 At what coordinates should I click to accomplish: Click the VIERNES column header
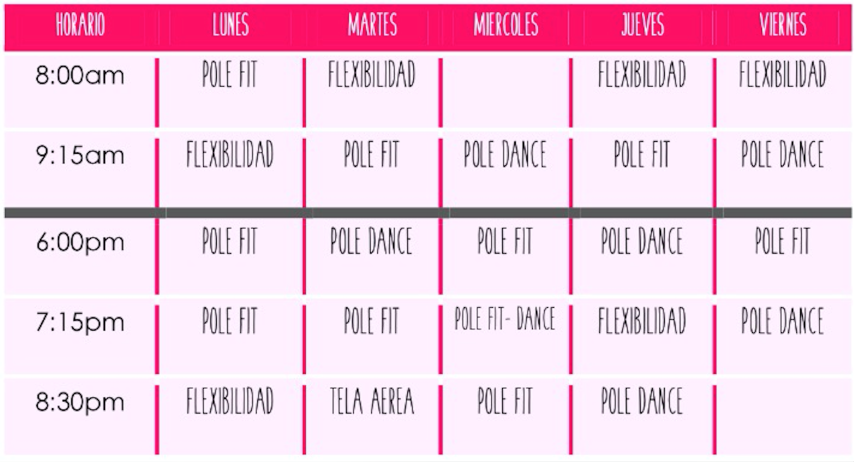coord(783,25)
